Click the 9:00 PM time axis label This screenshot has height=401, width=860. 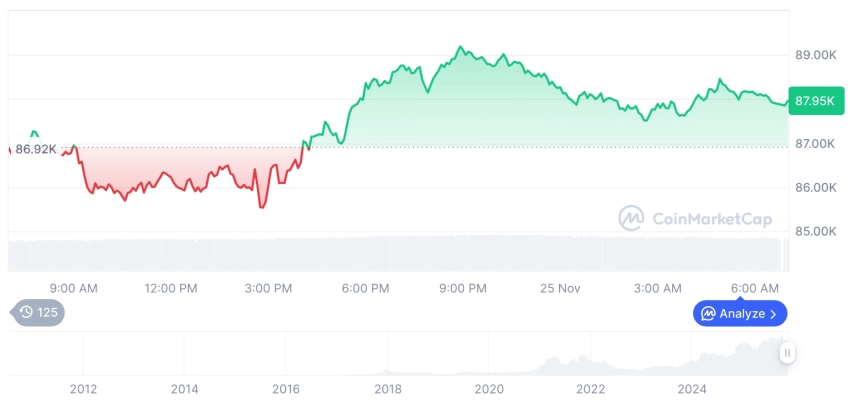[462, 288]
